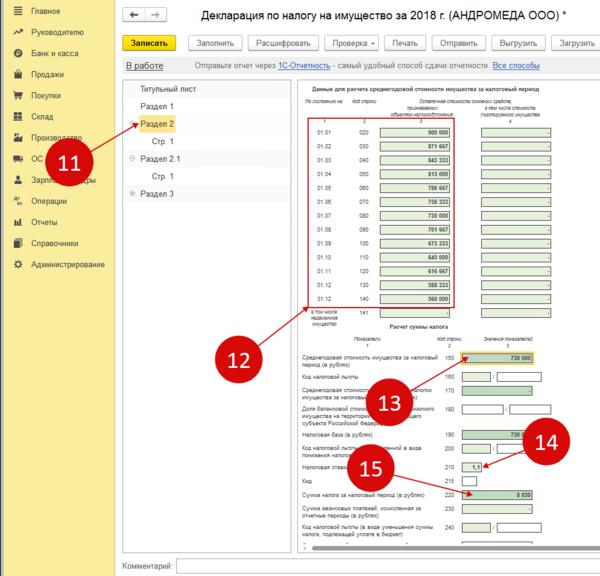The image size is (600, 576).
Task: Click the Склад warehouse icon
Action: 18,116
